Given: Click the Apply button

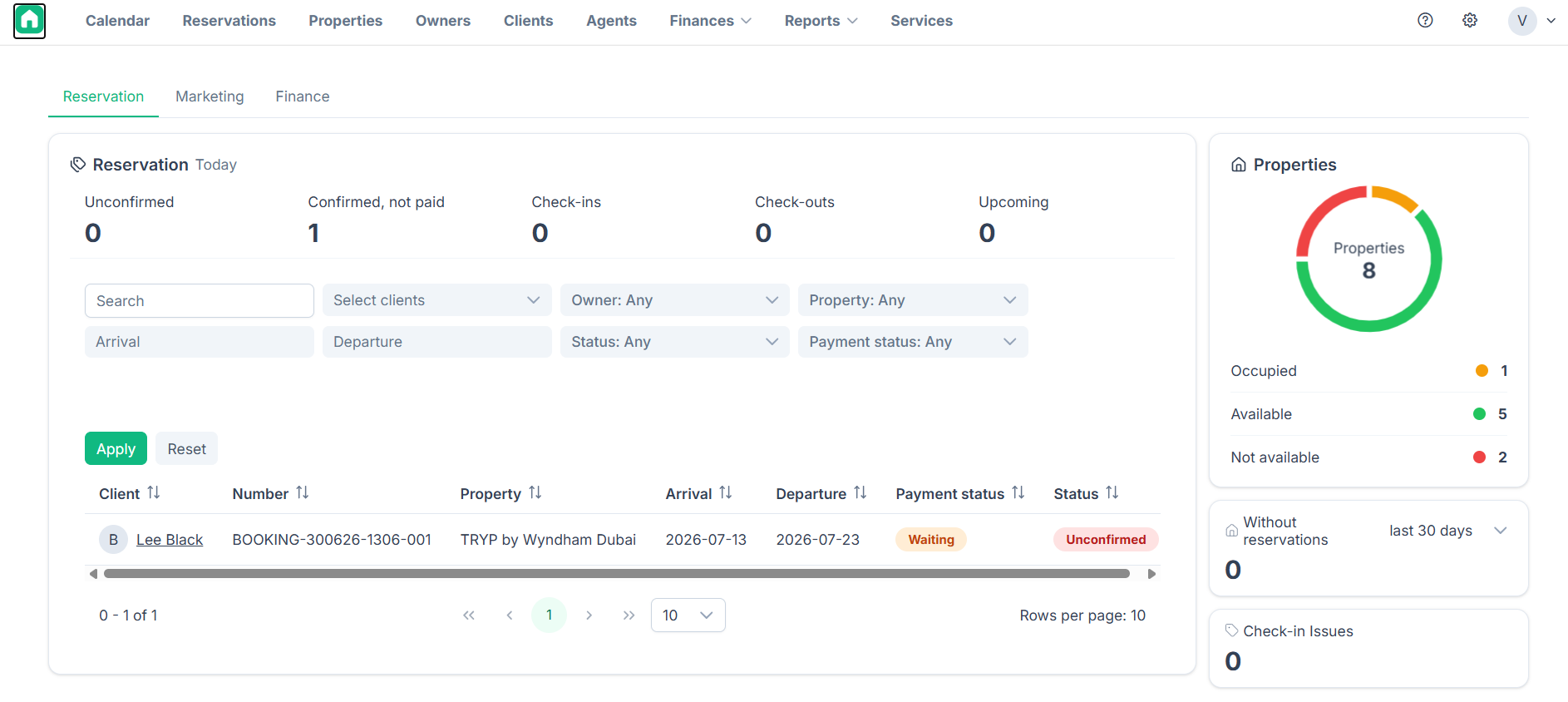Looking at the screenshot, I should [116, 449].
